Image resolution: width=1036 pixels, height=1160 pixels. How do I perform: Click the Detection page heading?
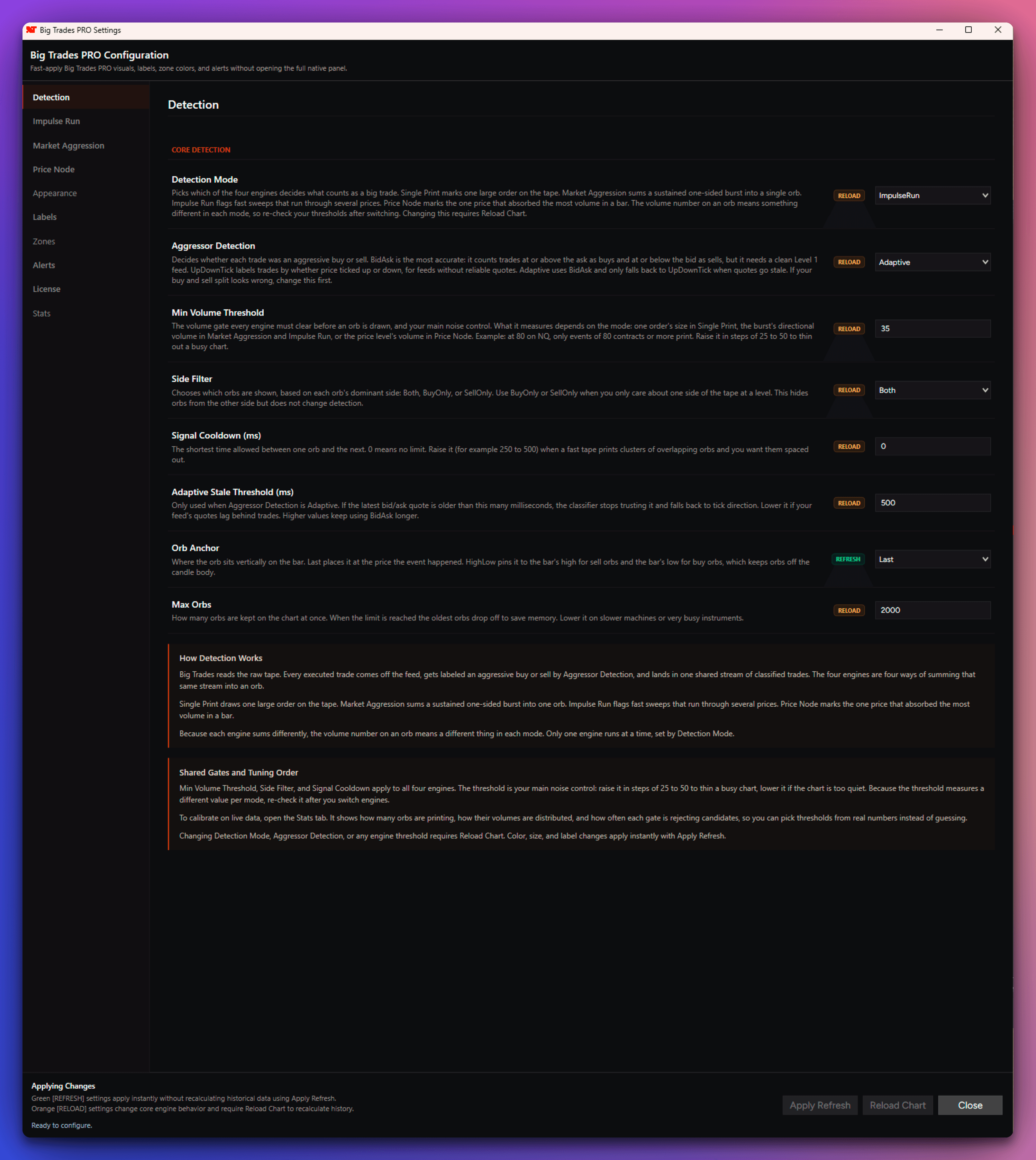[x=194, y=105]
